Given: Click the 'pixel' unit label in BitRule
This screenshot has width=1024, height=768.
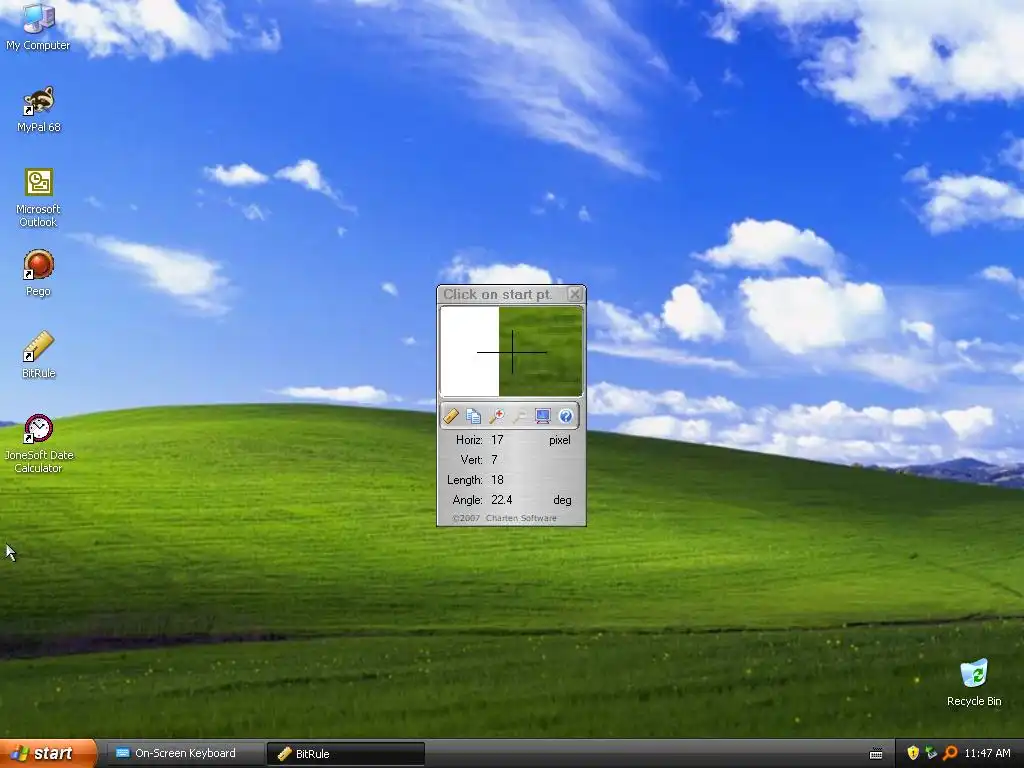Looking at the screenshot, I should pyautogui.click(x=560, y=440).
